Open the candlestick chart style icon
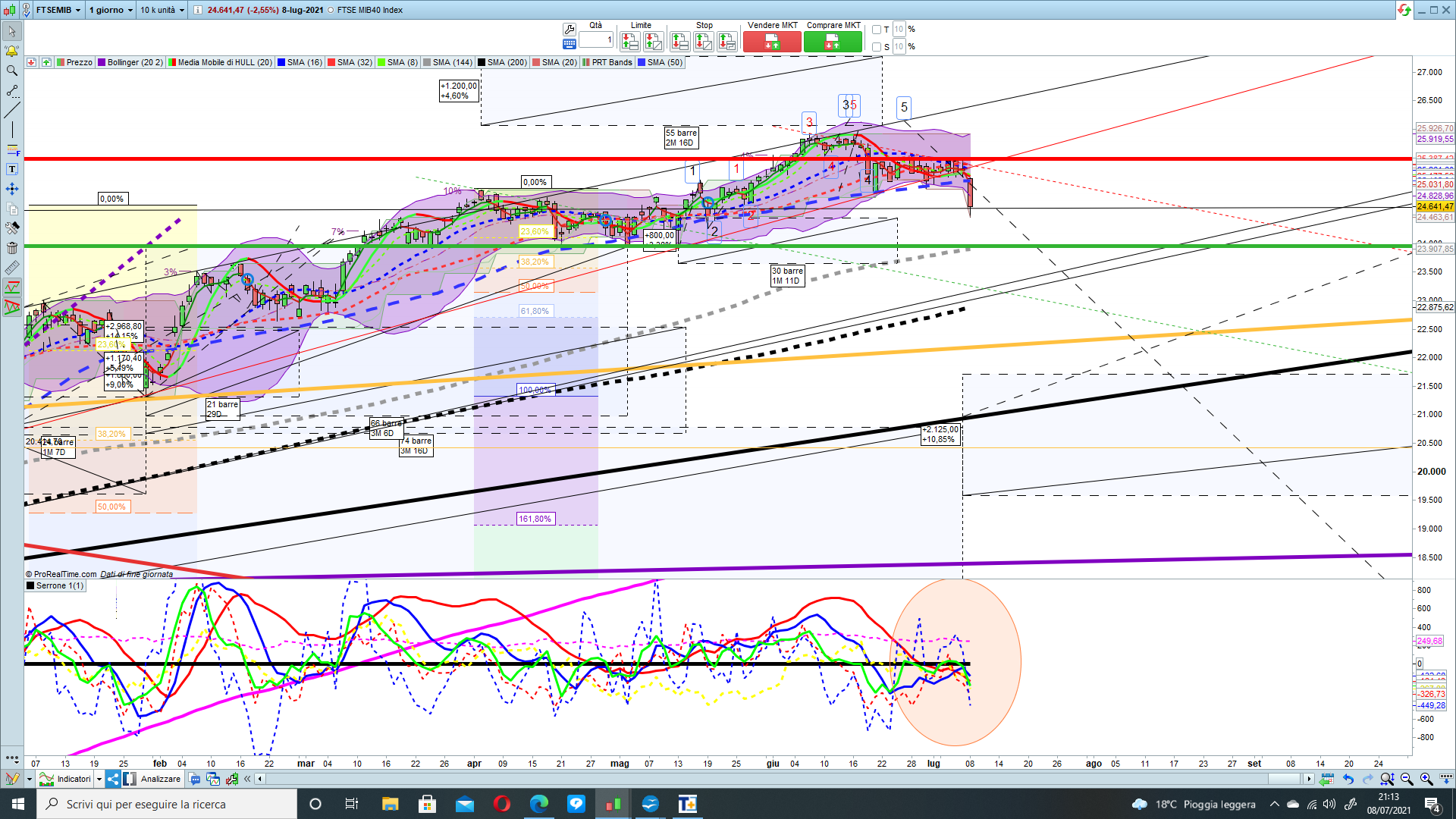 click(x=10, y=10)
